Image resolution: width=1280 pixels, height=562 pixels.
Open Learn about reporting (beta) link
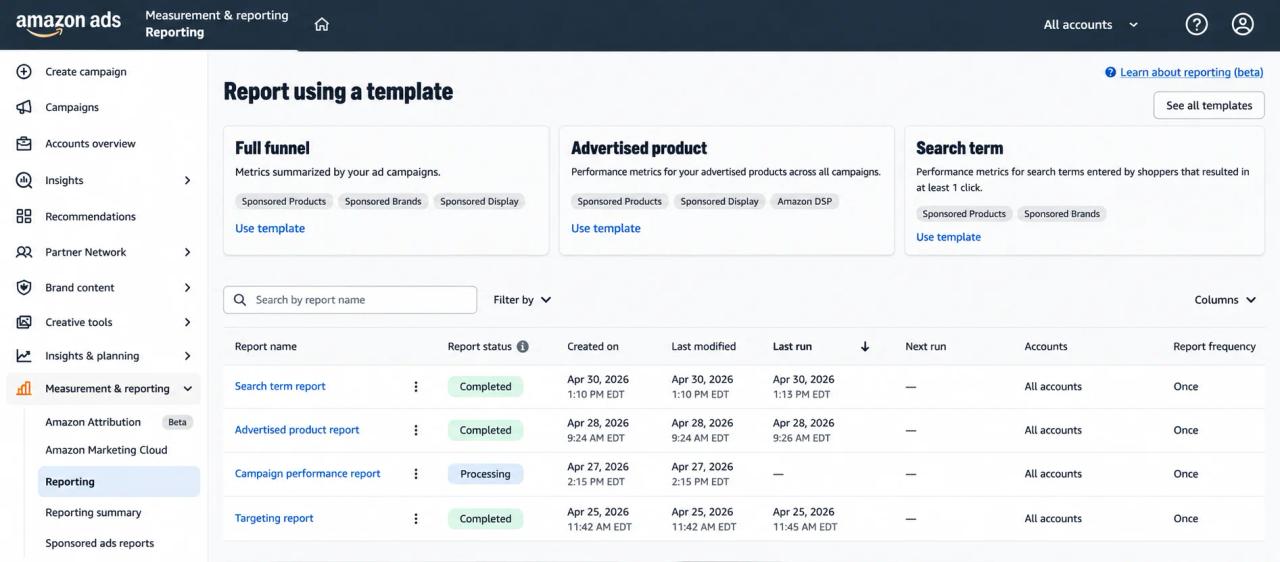coord(1192,72)
